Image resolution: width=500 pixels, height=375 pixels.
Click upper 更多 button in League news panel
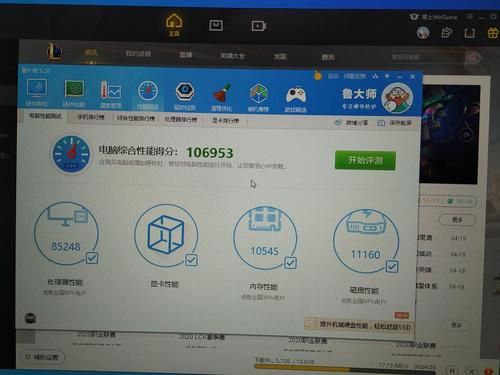[x=457, y=220]
